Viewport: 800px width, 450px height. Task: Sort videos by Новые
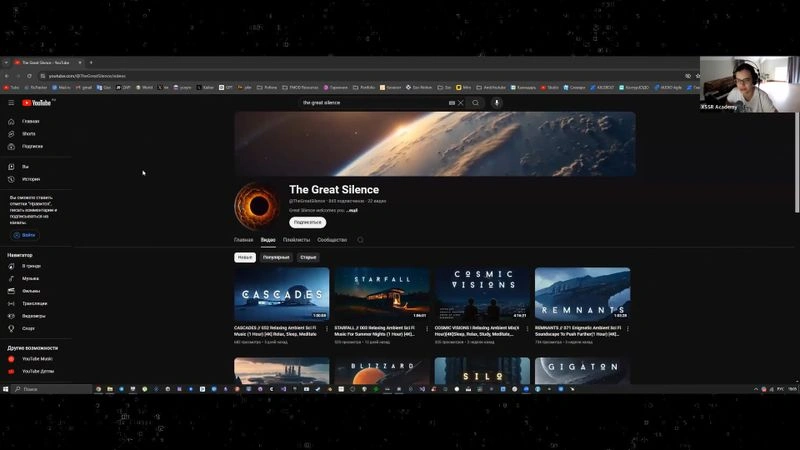245,258
